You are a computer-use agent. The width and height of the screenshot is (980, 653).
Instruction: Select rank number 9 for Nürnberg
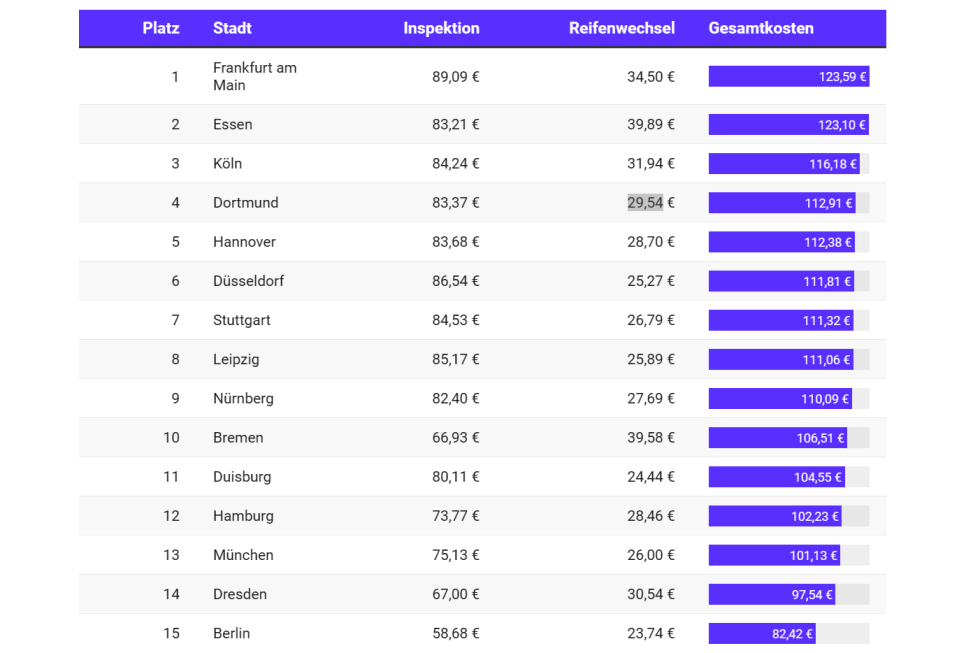point(175,399)
